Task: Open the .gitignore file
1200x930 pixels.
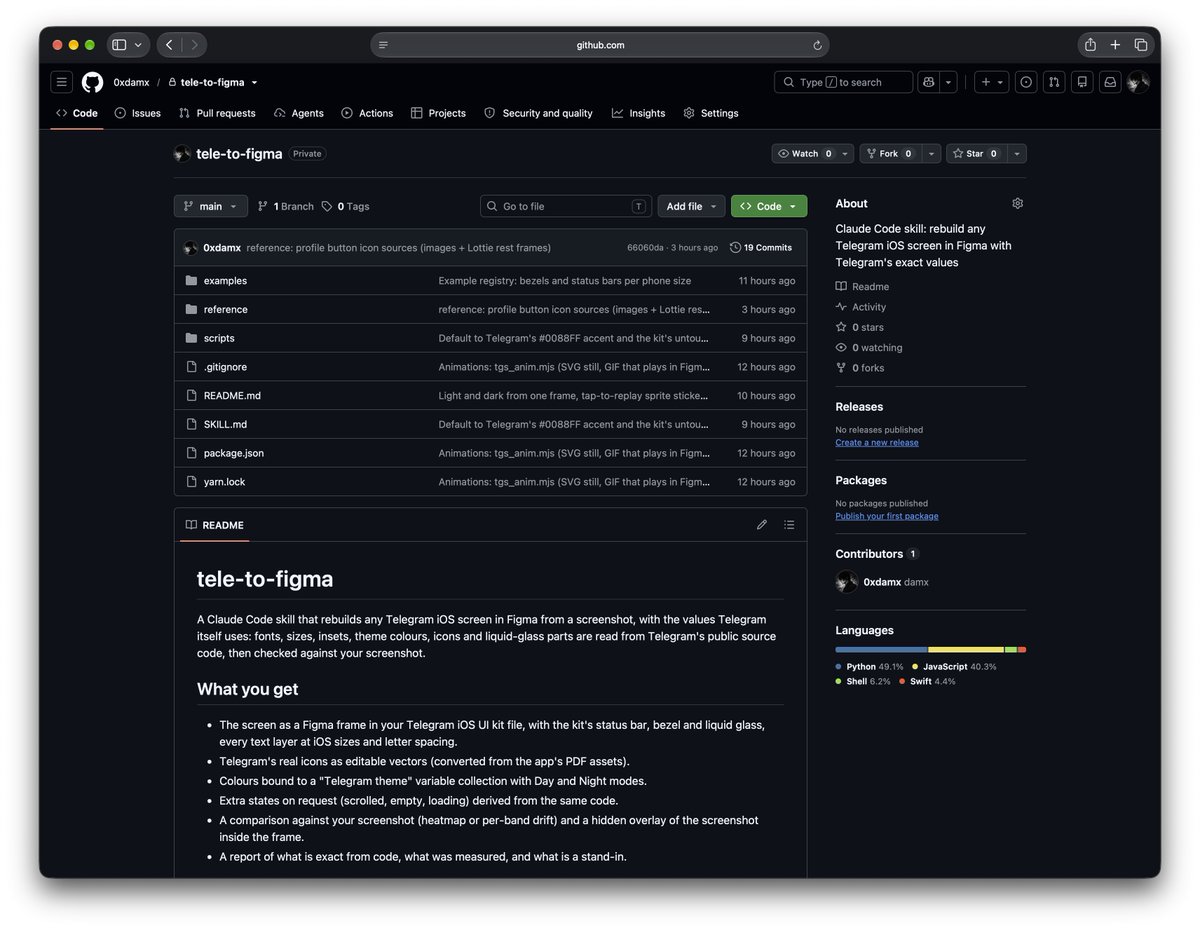Action: [225, 367]
